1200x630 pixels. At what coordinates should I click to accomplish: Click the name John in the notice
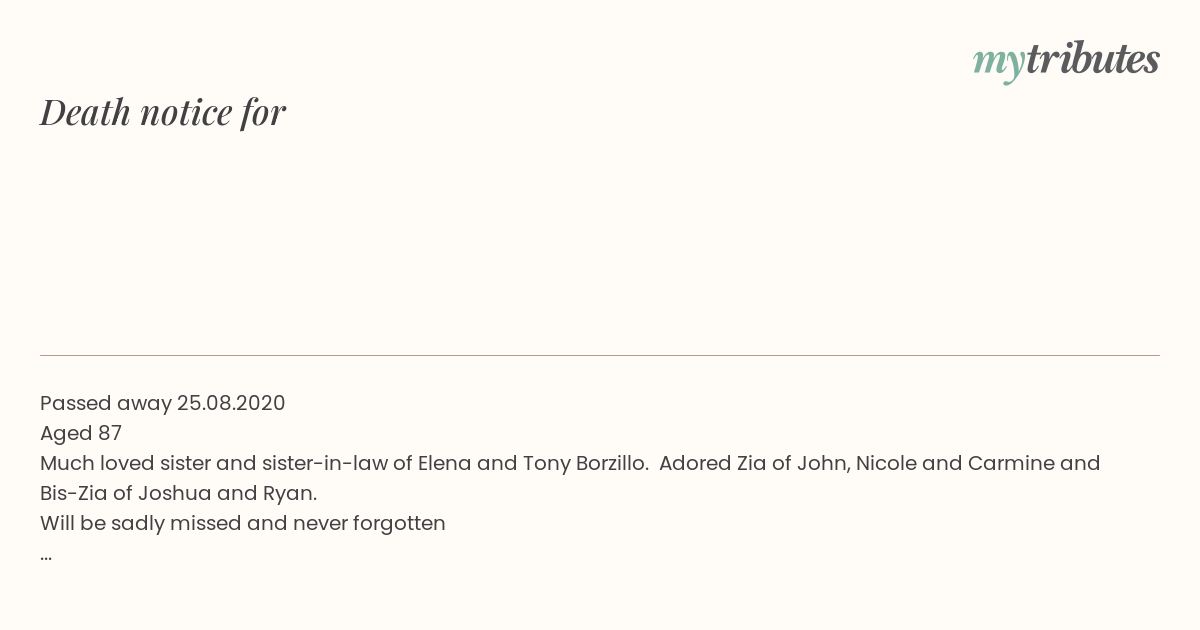[x=822, y=463]
